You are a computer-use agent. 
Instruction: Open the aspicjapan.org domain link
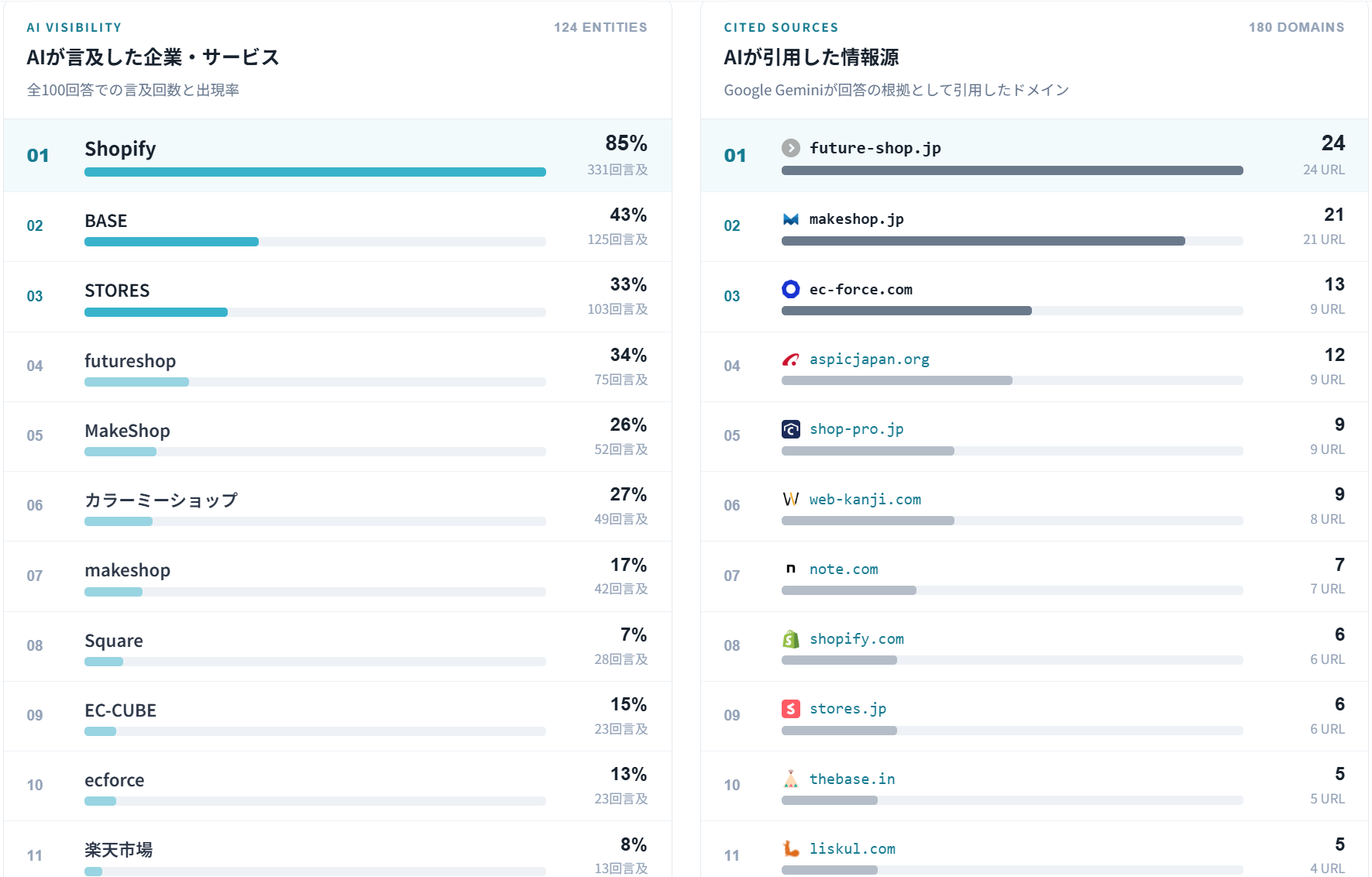point(869,359)
